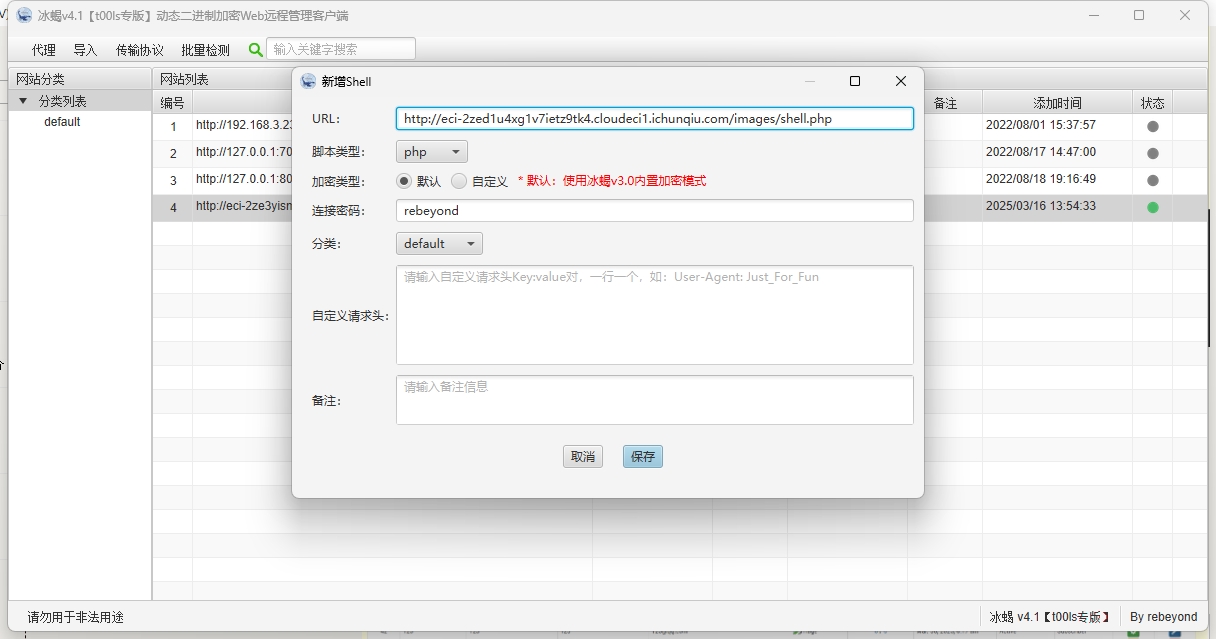Open the 脚本类型 php dropdown
The image size is (1216, 639).
tap(432, 152)
